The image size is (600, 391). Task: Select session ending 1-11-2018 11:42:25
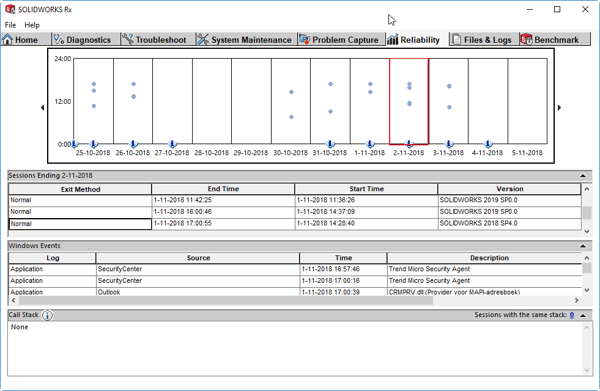295,200
